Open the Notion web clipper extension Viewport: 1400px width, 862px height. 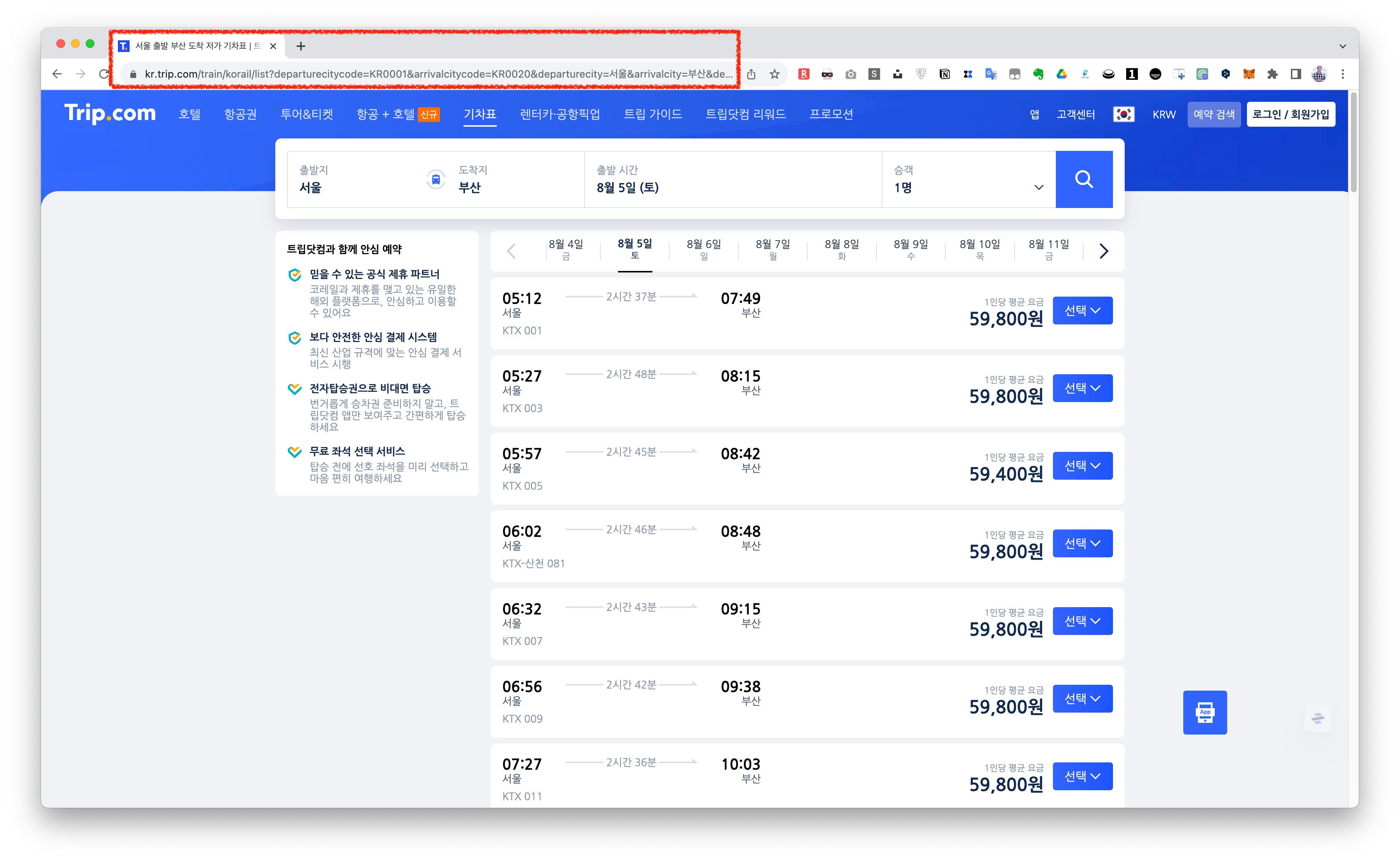[944, 74]
